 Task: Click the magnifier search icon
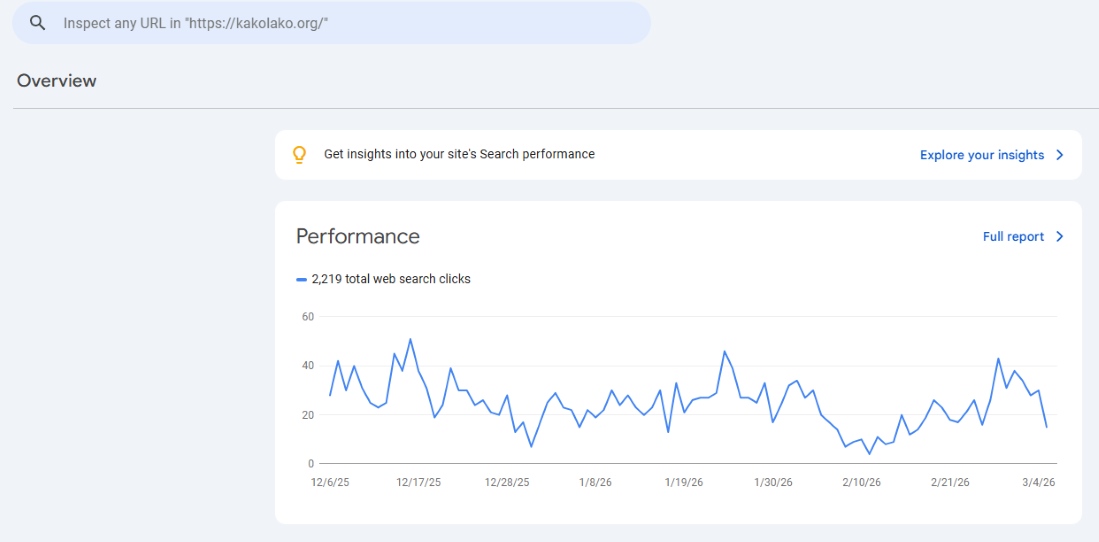(x=38, y=22)
